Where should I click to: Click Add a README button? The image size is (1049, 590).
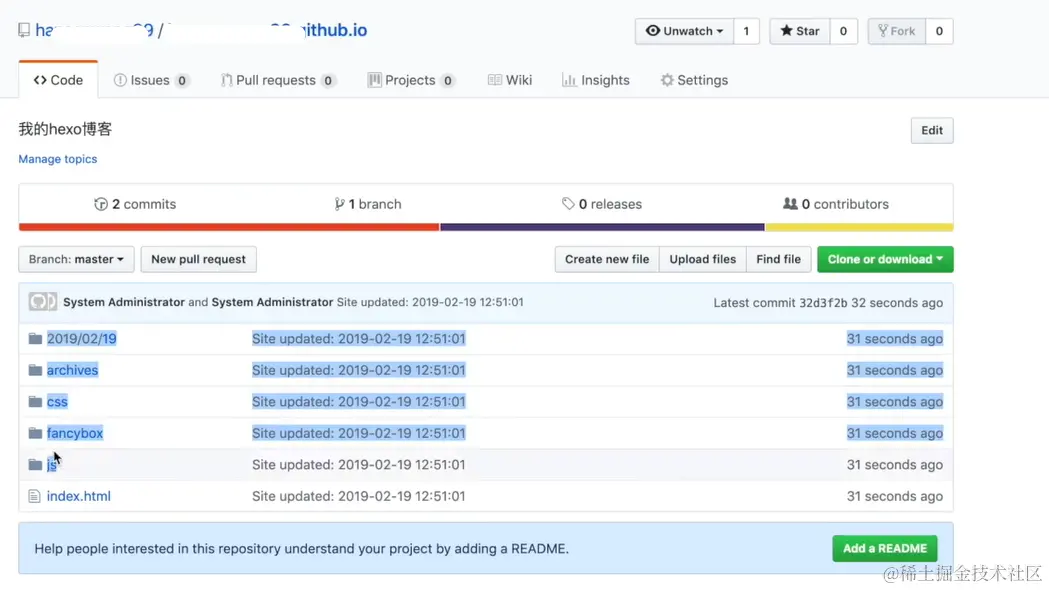coord(885,549)
